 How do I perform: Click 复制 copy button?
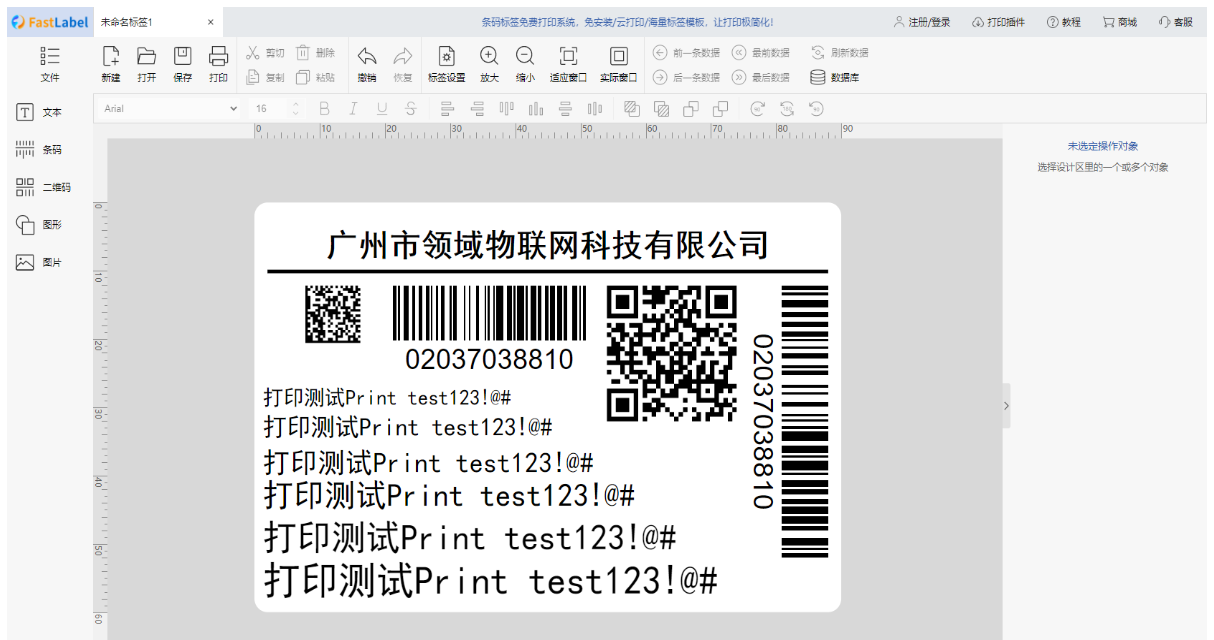click(x=265, y=77)
